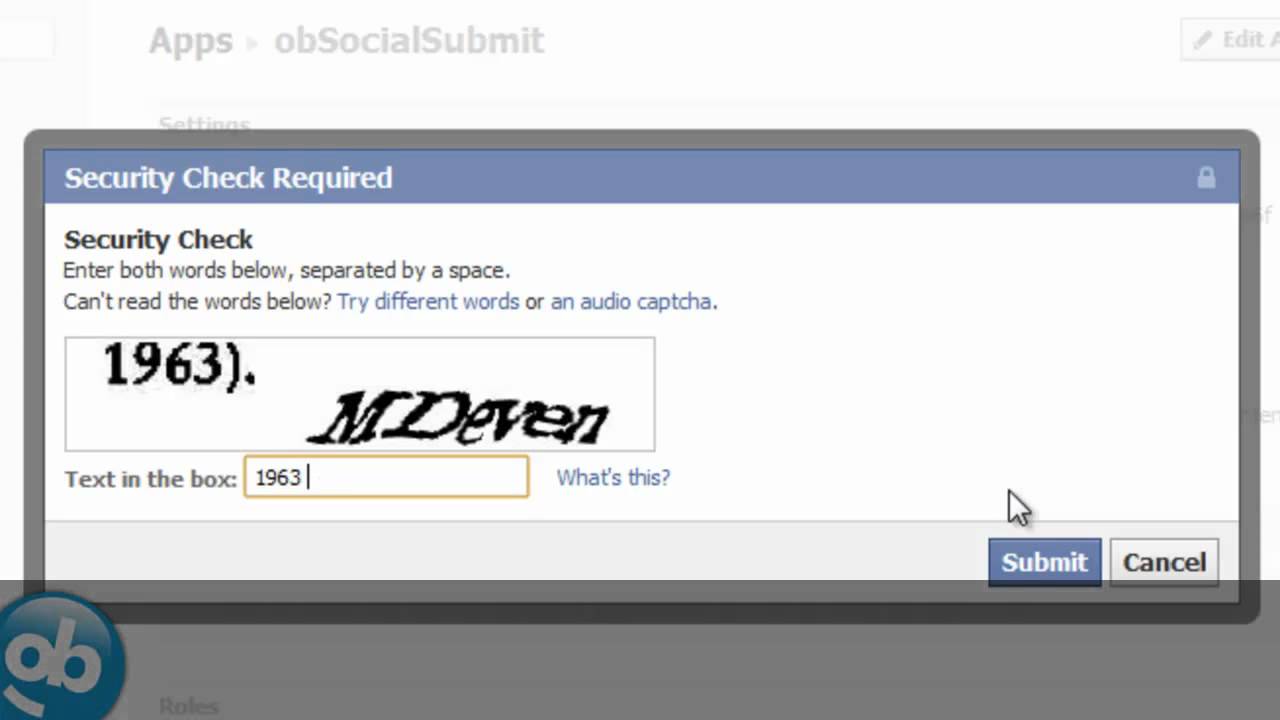The width and height of the screenshot is (1280, 720).
Task: Select the Roles section heading
Action: [x=189, y=705]
